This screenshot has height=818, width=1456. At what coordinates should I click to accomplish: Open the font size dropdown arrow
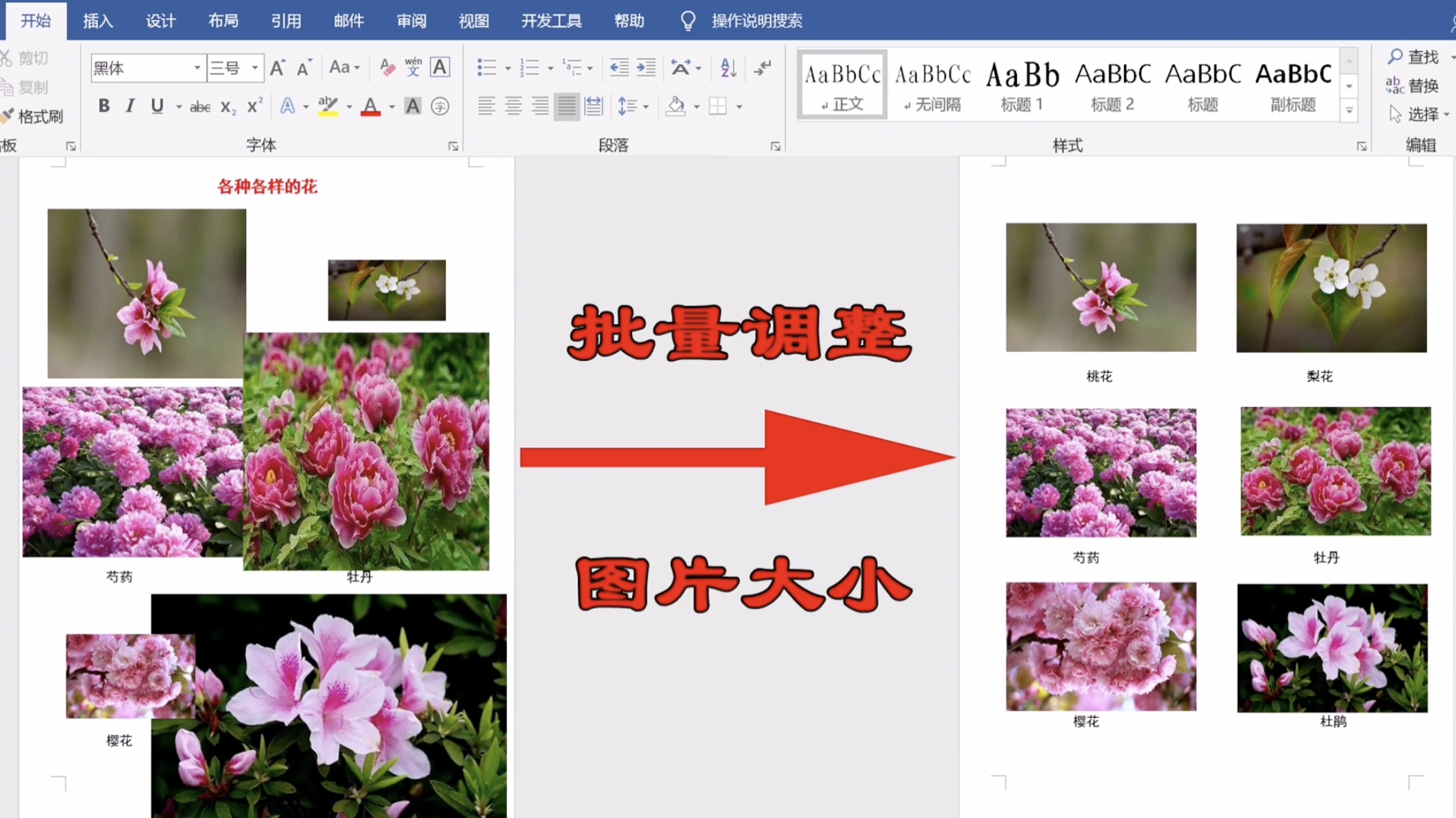click(255, 68)
